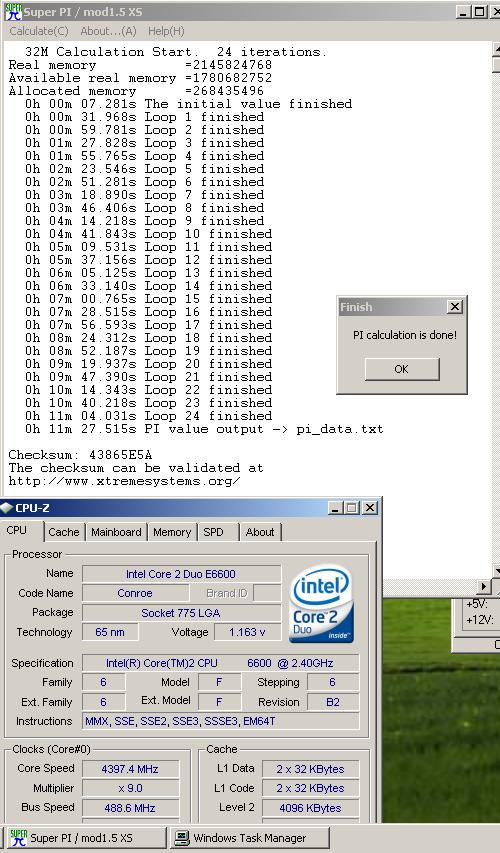Close the Finish dialog
The image size is (500, 853).
point(454,307)
